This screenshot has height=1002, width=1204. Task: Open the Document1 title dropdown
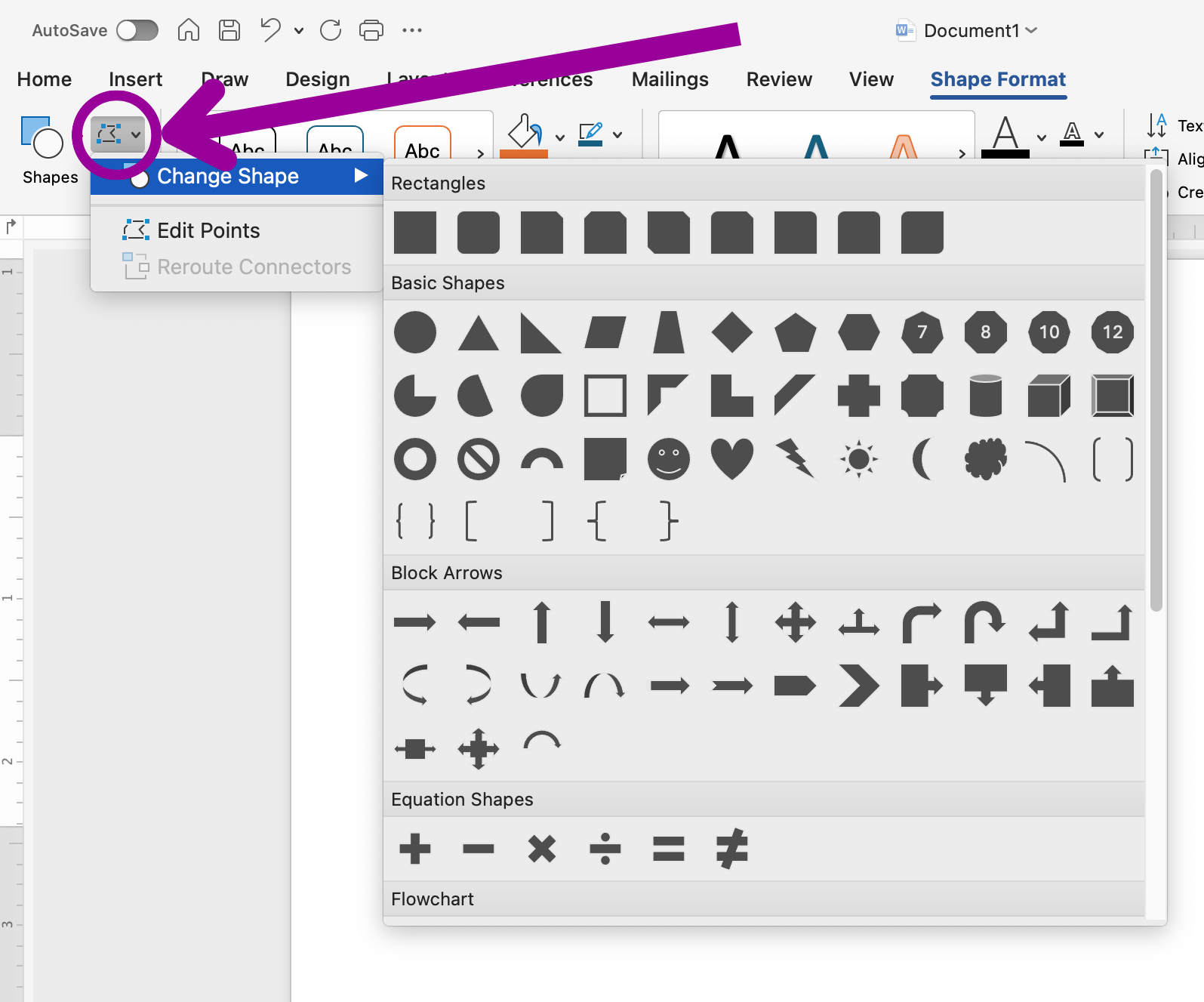coord(1032,31)
